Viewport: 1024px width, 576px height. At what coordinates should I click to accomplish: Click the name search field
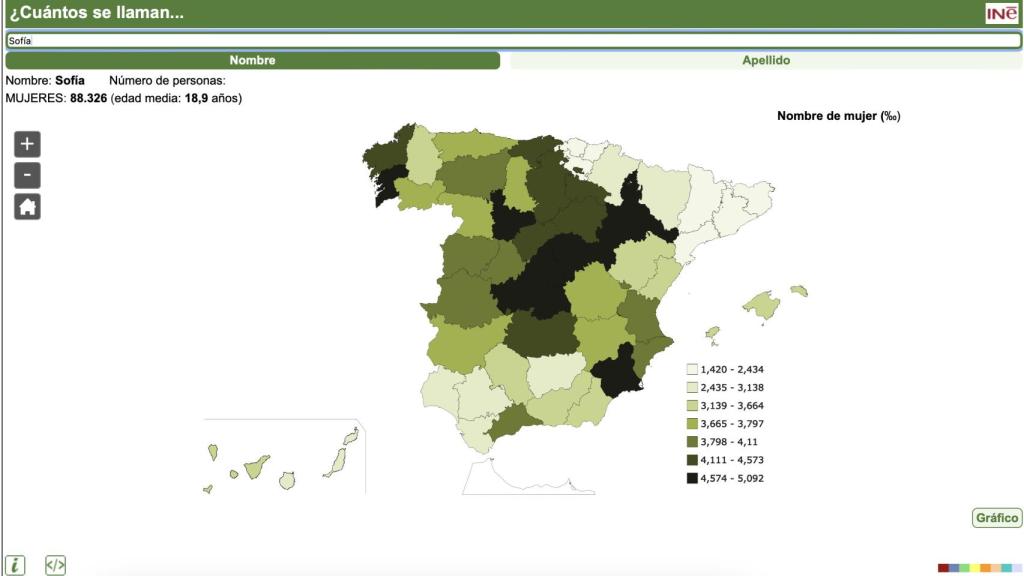pos(512,41)
